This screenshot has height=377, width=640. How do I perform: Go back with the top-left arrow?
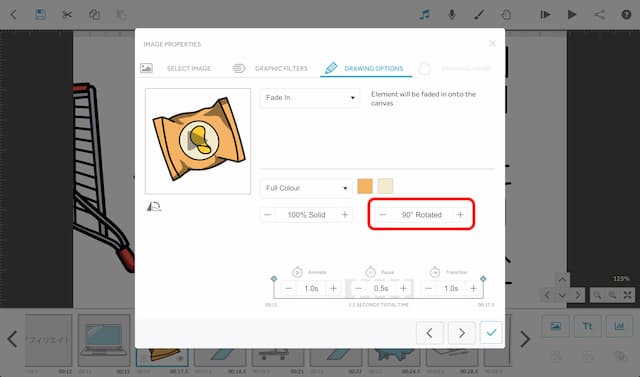pos(13,15)
